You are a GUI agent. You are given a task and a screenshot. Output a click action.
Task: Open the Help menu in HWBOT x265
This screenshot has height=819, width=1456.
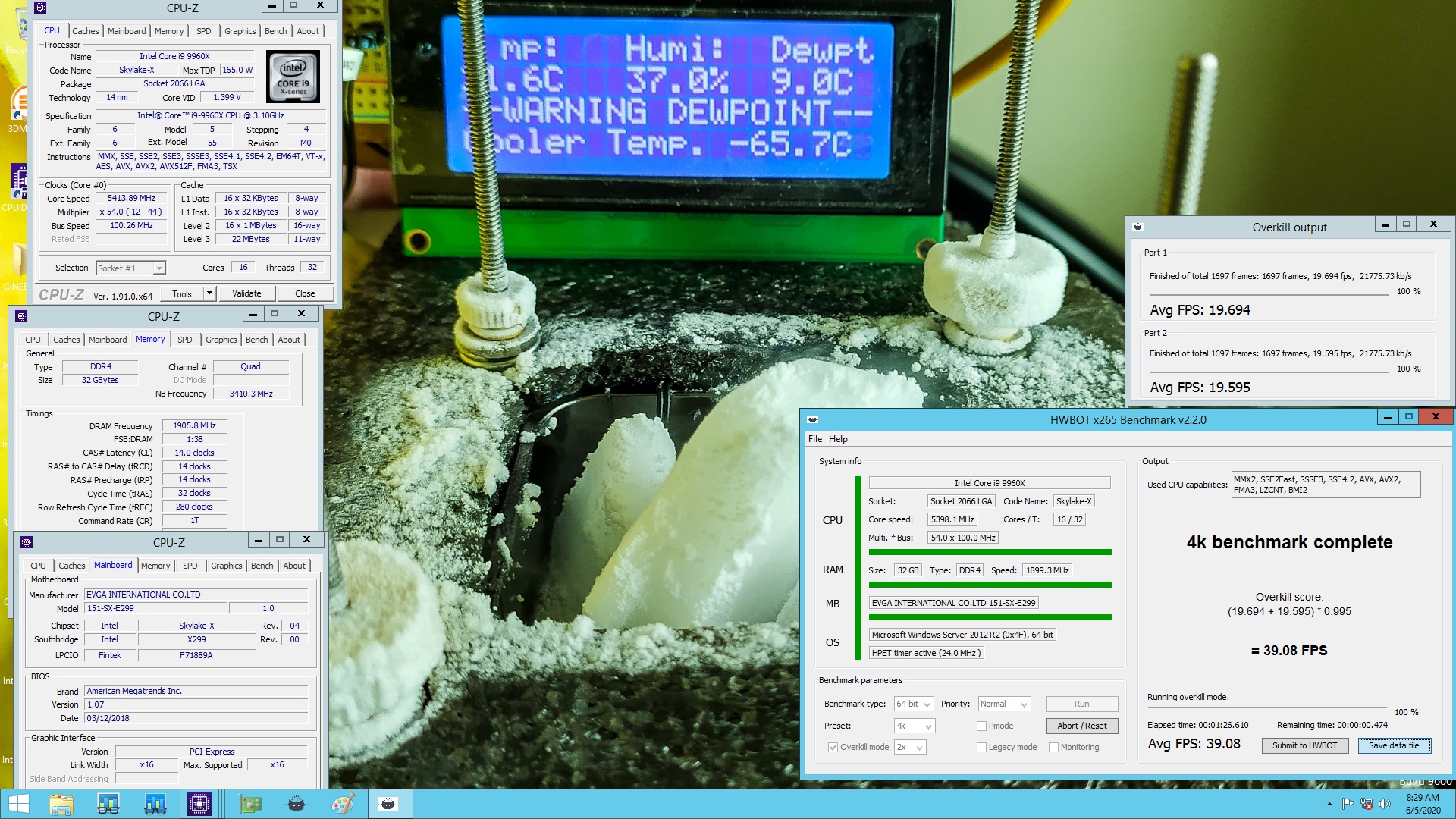click(838, 439)
